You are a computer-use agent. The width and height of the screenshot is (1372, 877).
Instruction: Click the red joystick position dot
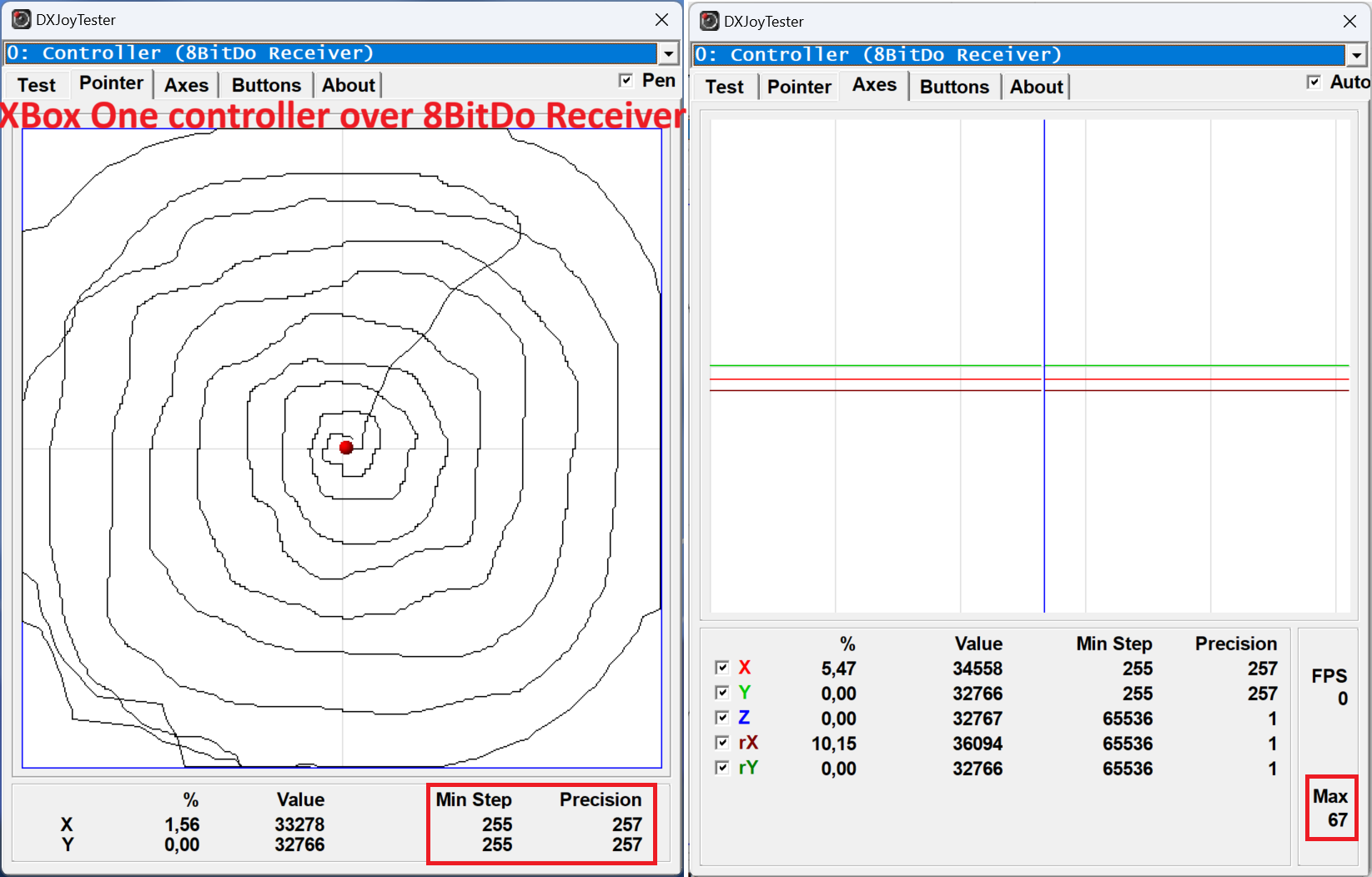pos(346,447)
